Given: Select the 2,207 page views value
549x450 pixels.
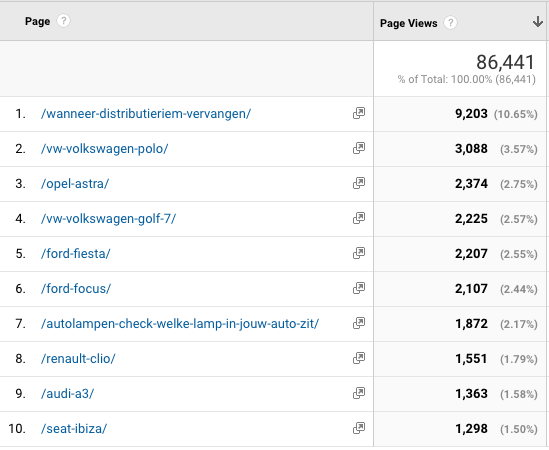Looking at the screenshot, I should click(471, 254).
